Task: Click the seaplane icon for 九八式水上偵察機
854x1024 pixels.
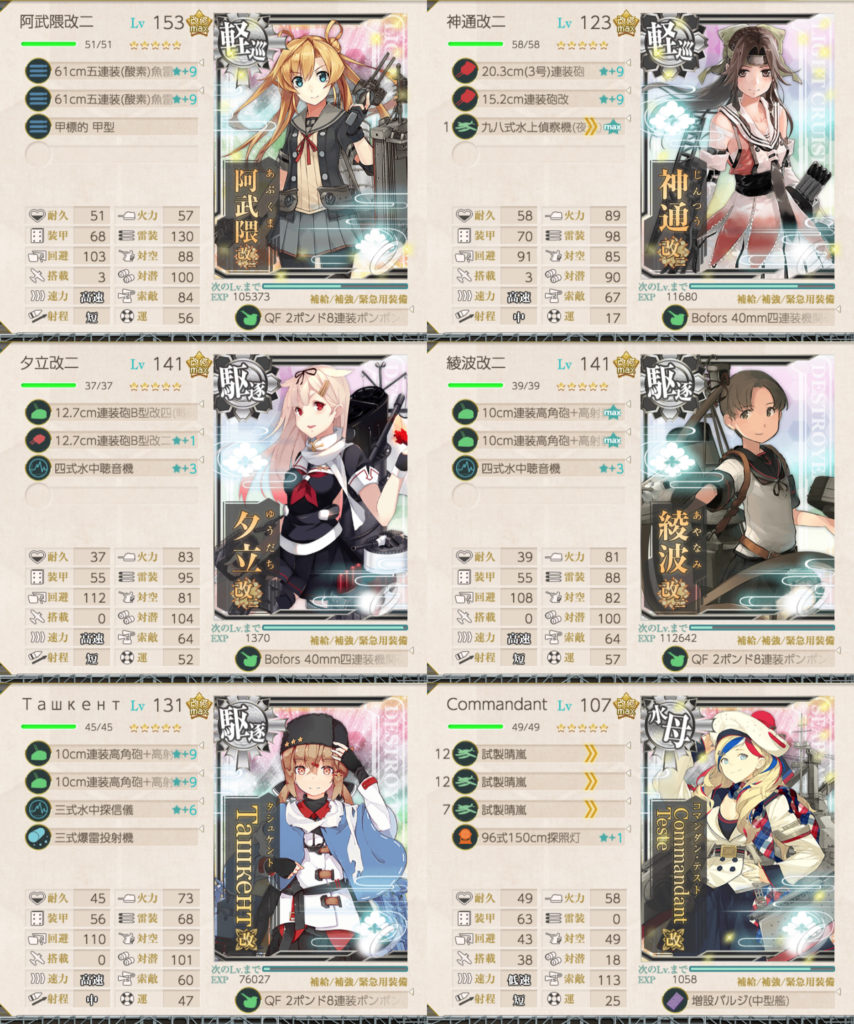Action: (x=465, y=127)
